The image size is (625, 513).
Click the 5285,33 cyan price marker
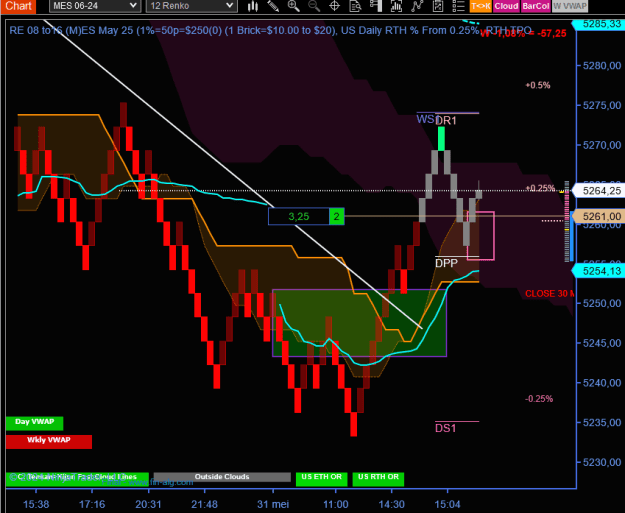point(598,24)
